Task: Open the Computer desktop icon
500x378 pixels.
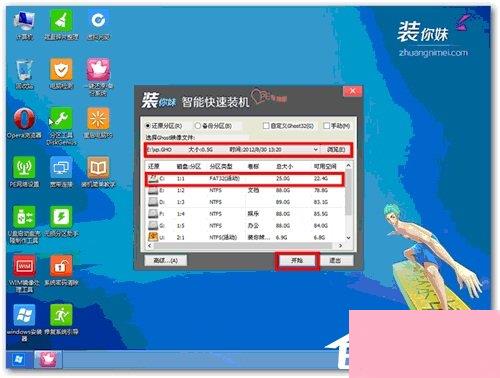Action: [25, 21]
